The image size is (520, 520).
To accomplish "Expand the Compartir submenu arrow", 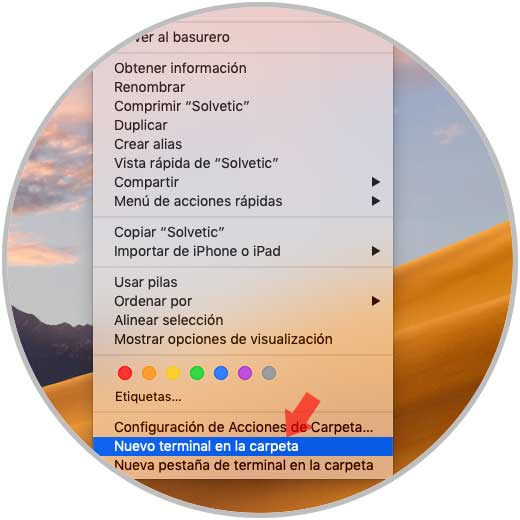I will (x=376, y=182).
